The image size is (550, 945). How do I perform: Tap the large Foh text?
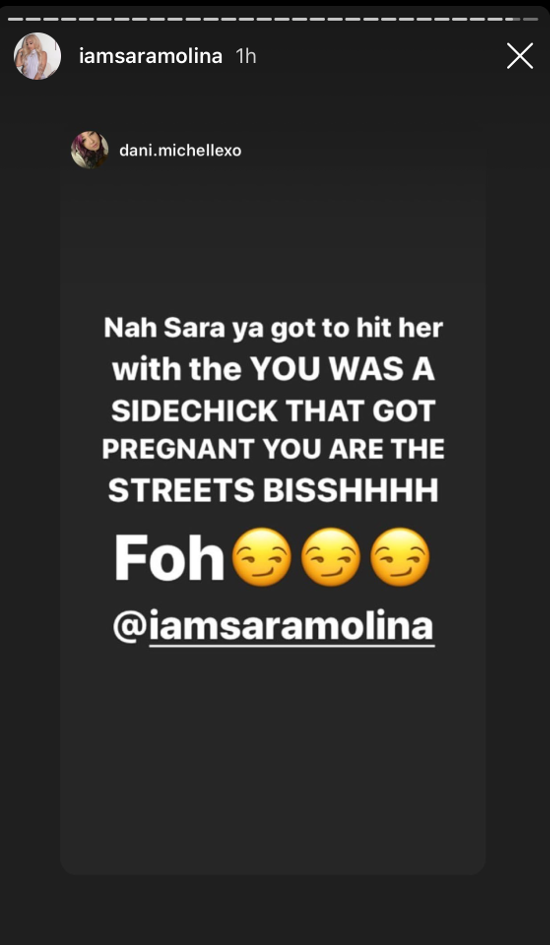click(x=169, y=560)
